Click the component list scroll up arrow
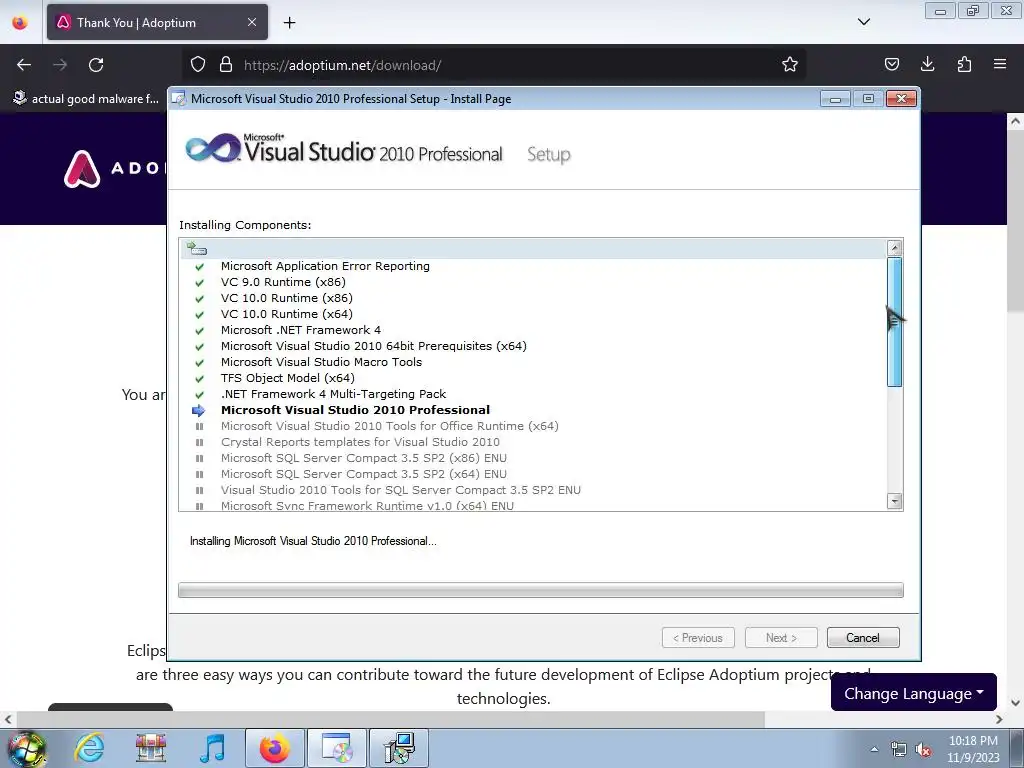The image size is (1024, 768). coord(895,248)
